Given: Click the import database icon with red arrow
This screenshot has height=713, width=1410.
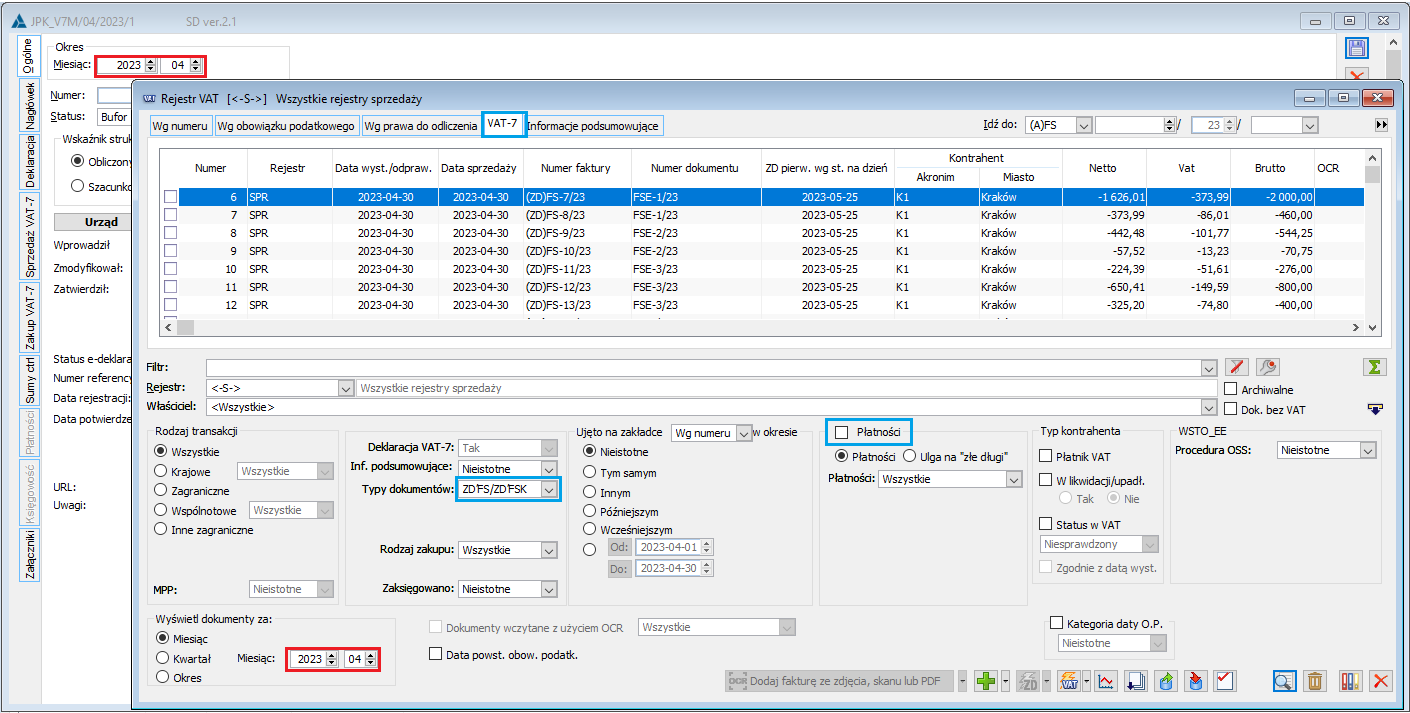Looking at the screenshot, I should [1196, 681].
